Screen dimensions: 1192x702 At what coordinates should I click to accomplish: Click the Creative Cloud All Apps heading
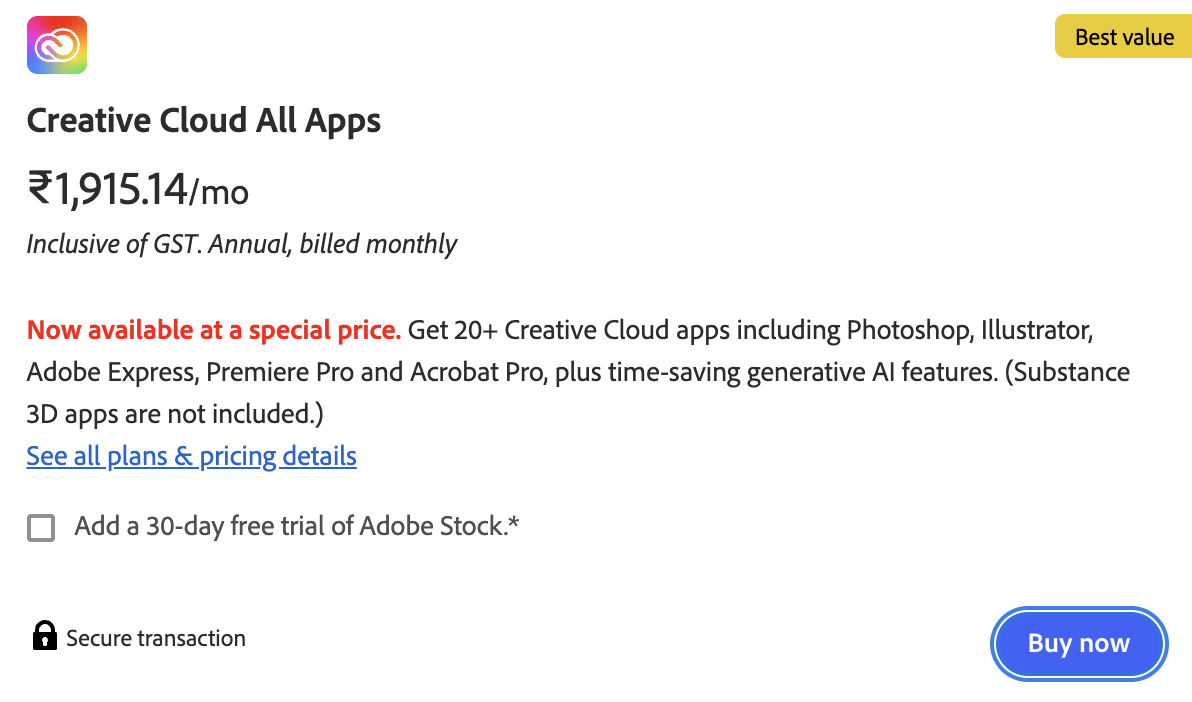[x=203, y=121]
